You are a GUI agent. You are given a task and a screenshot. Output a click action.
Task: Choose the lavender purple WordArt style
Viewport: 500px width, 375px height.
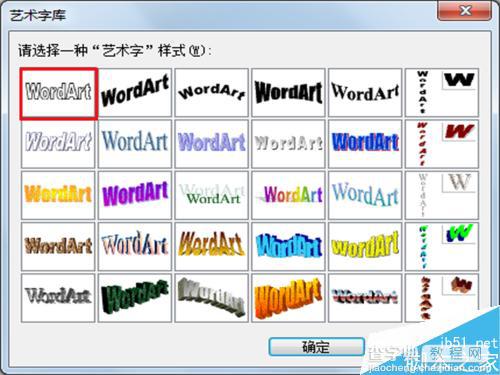coord(212,144)
